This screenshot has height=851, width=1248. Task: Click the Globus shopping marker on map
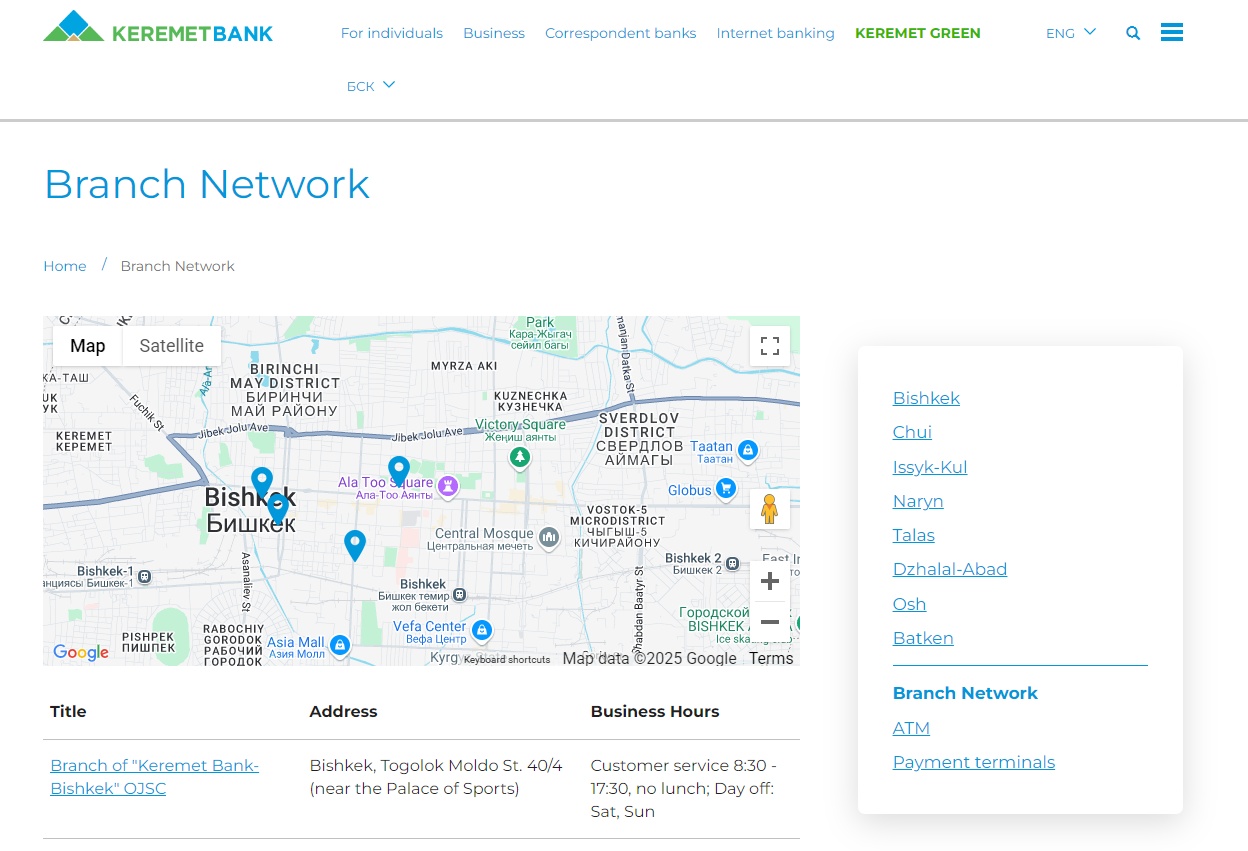point(726,489)
